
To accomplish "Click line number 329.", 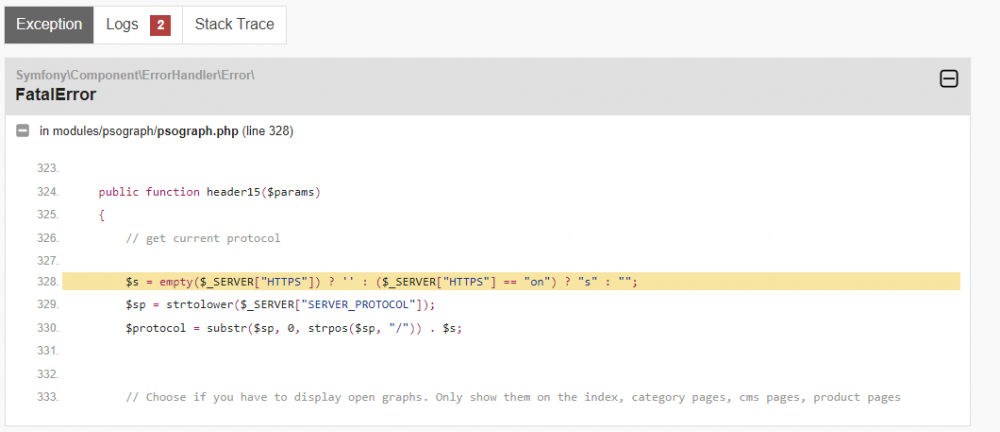I will [48, 304].
